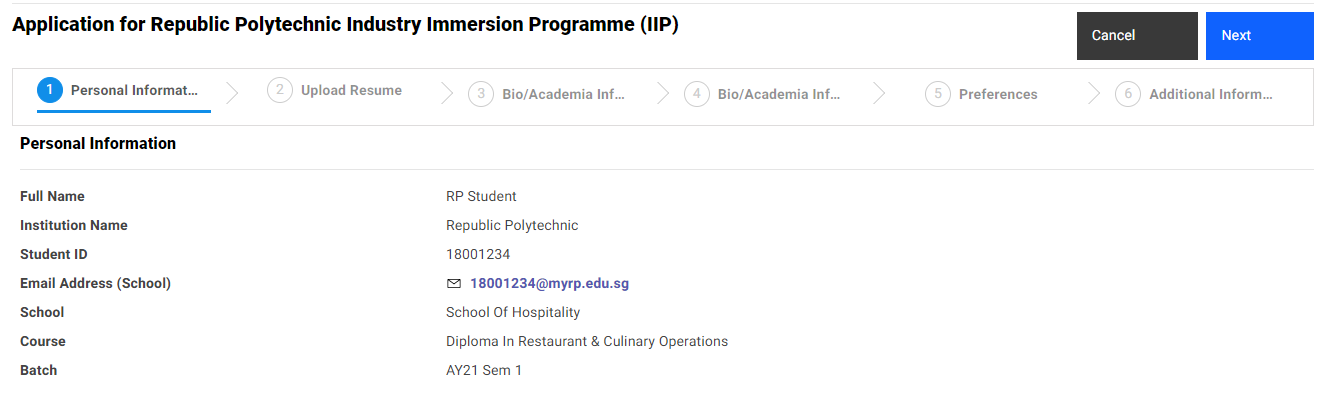Open the 18001234@myrp.edu.sg email link

coord(549,284)
